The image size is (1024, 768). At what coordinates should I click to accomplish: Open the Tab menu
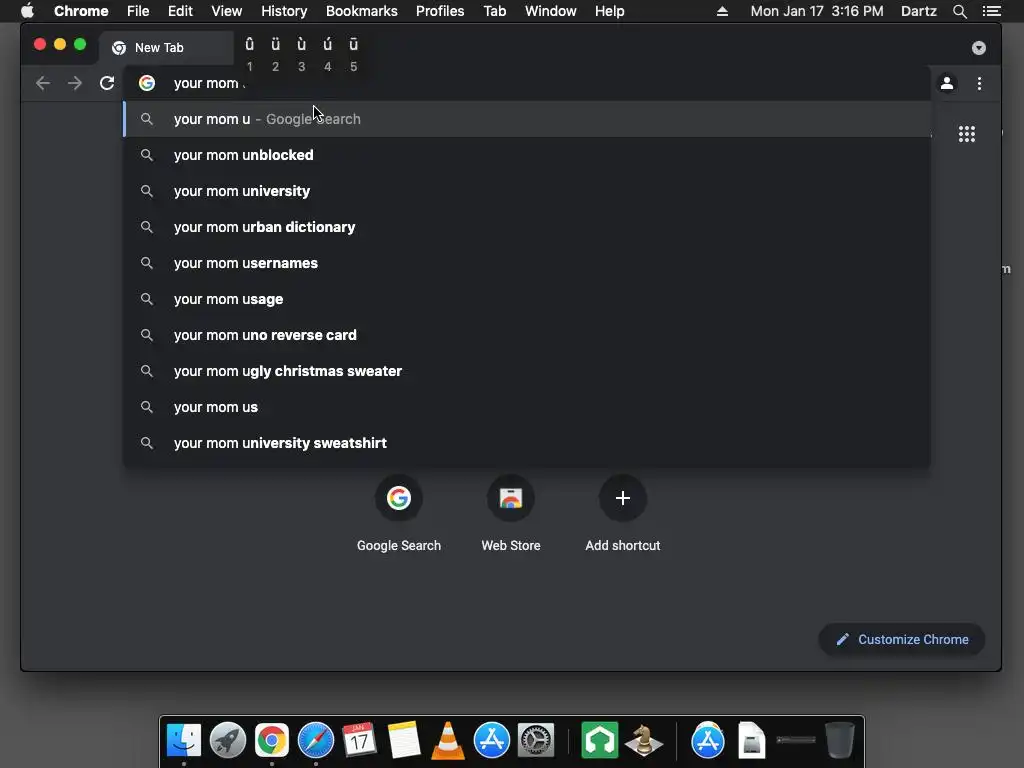tap(494, 11)
